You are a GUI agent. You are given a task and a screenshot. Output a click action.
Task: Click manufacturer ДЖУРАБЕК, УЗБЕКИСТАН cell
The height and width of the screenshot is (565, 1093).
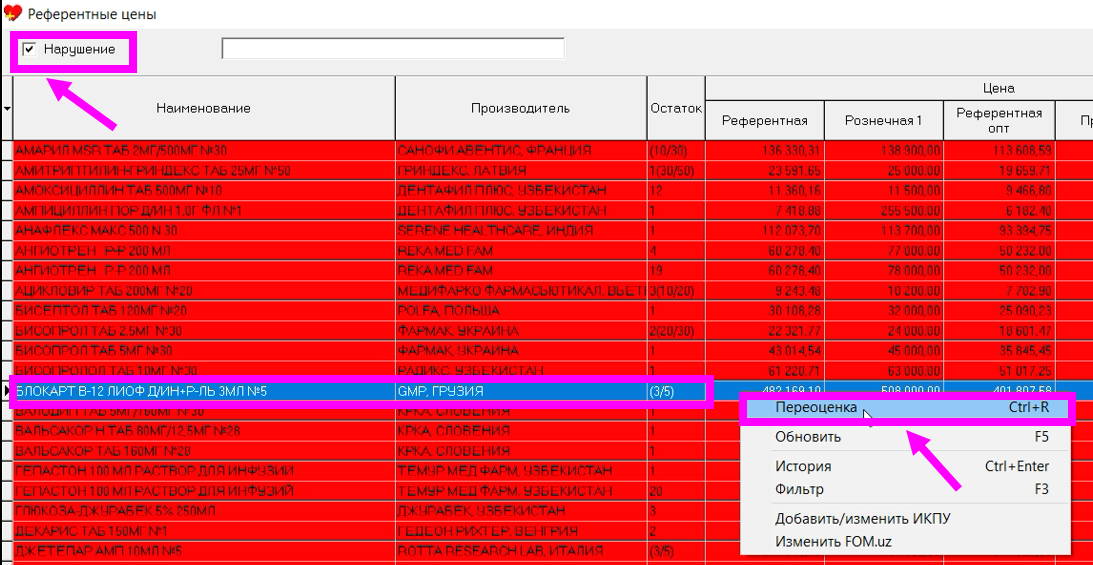(521, 511)
